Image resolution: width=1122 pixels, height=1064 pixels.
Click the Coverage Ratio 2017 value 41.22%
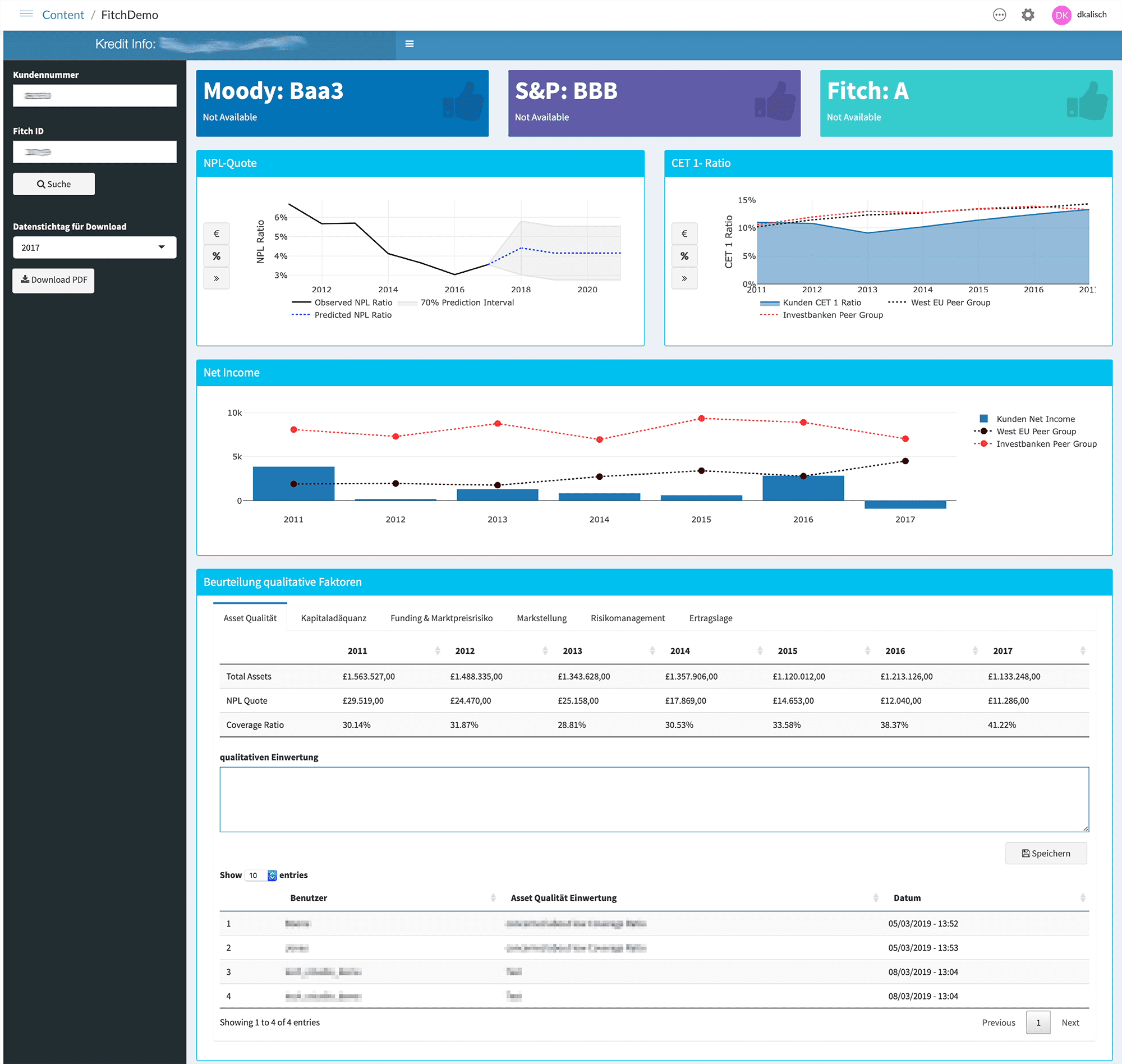point(1002,725)
